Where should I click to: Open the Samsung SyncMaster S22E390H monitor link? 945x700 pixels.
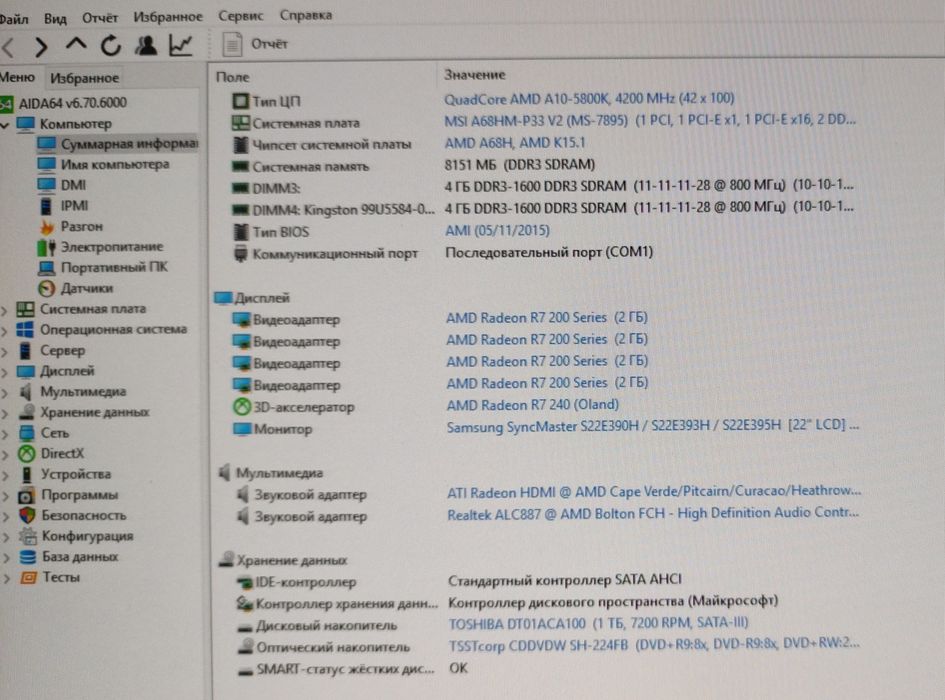click(653, 426)
